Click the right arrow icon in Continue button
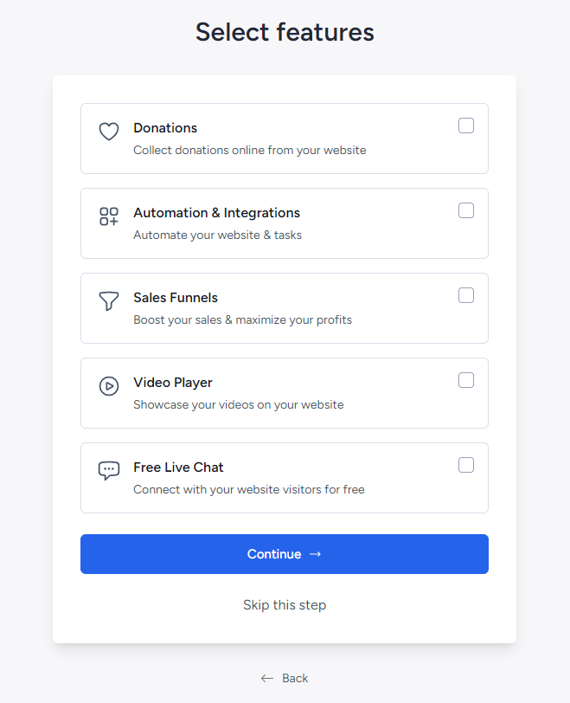570x703 pixels. [x=315, y=554]
